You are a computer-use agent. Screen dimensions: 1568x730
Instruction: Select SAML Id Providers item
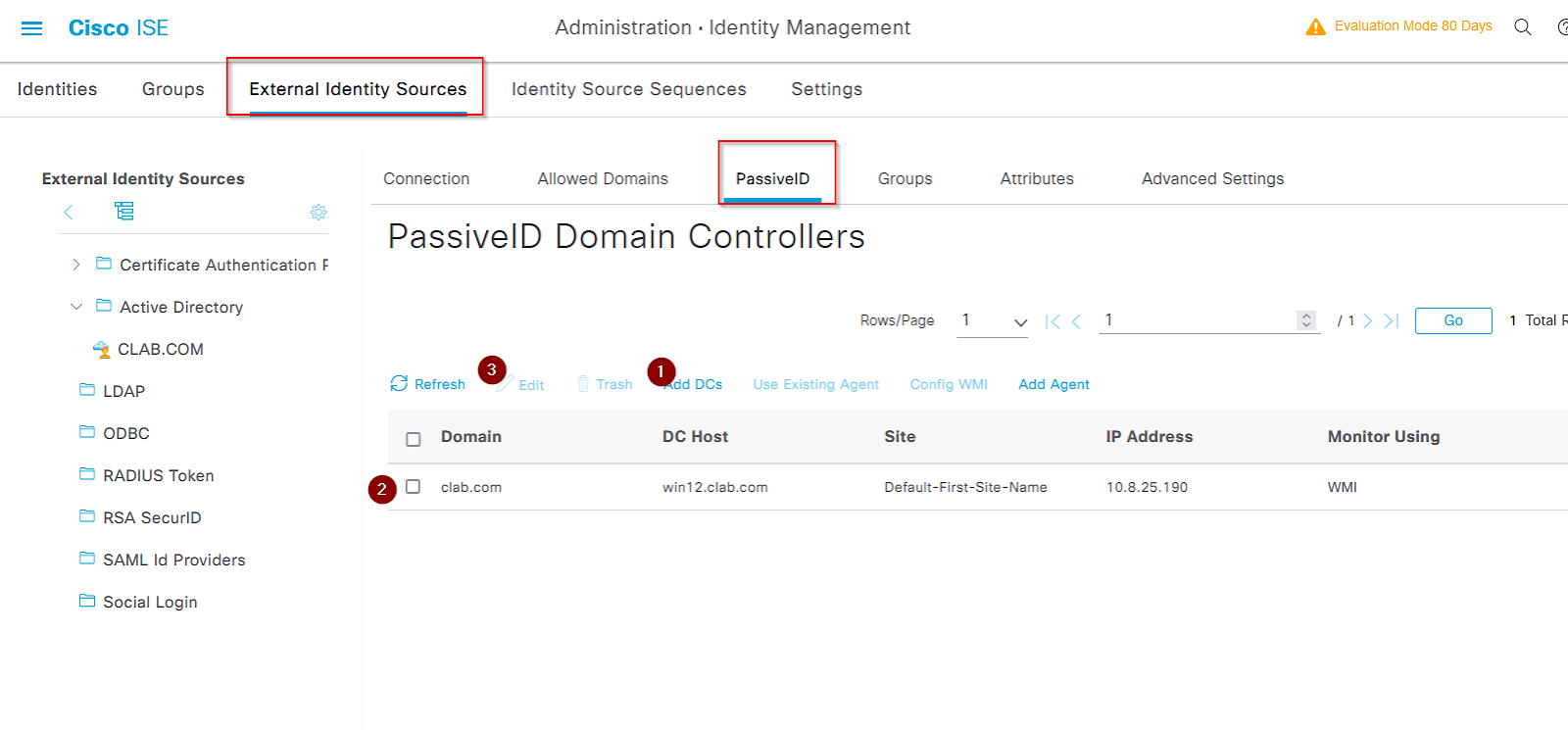tap(174, 560)
